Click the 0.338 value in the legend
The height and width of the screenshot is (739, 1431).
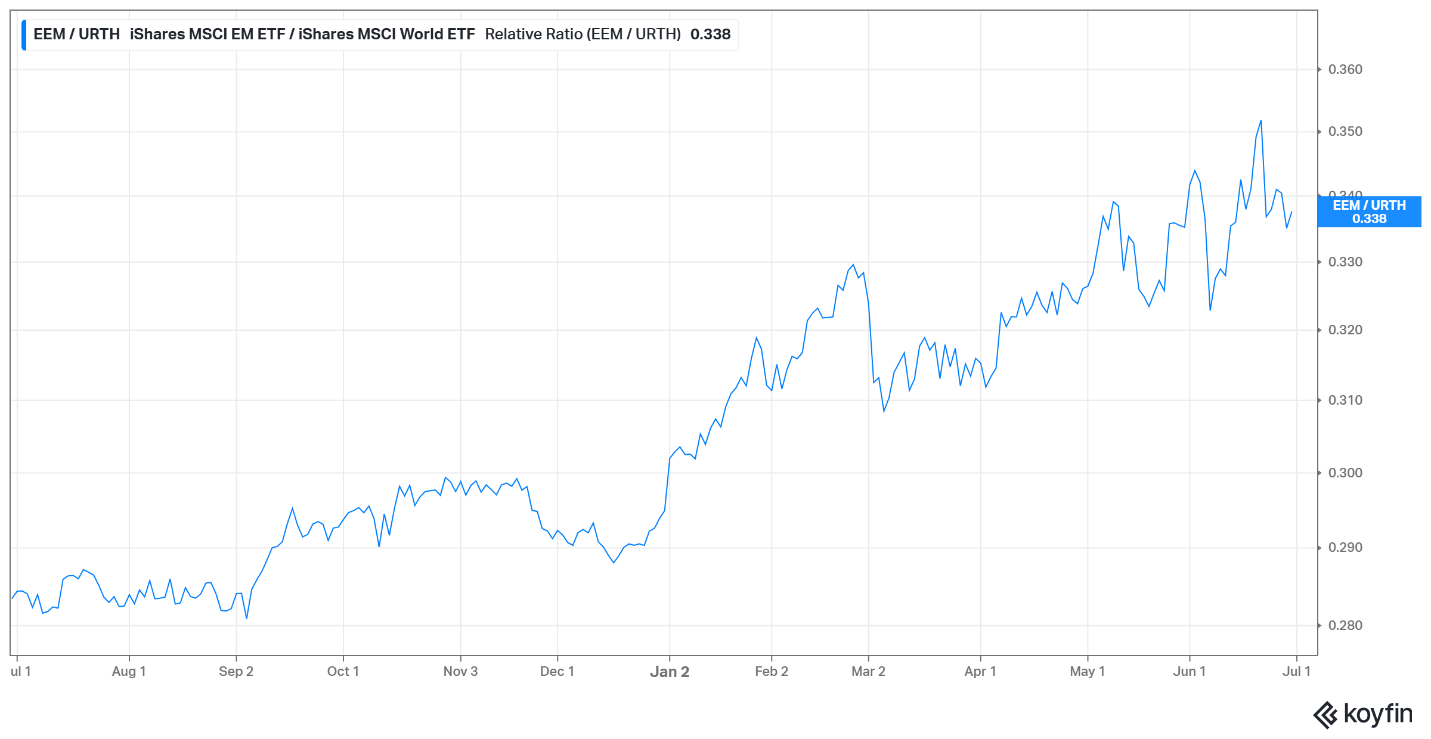click(710, 34)
